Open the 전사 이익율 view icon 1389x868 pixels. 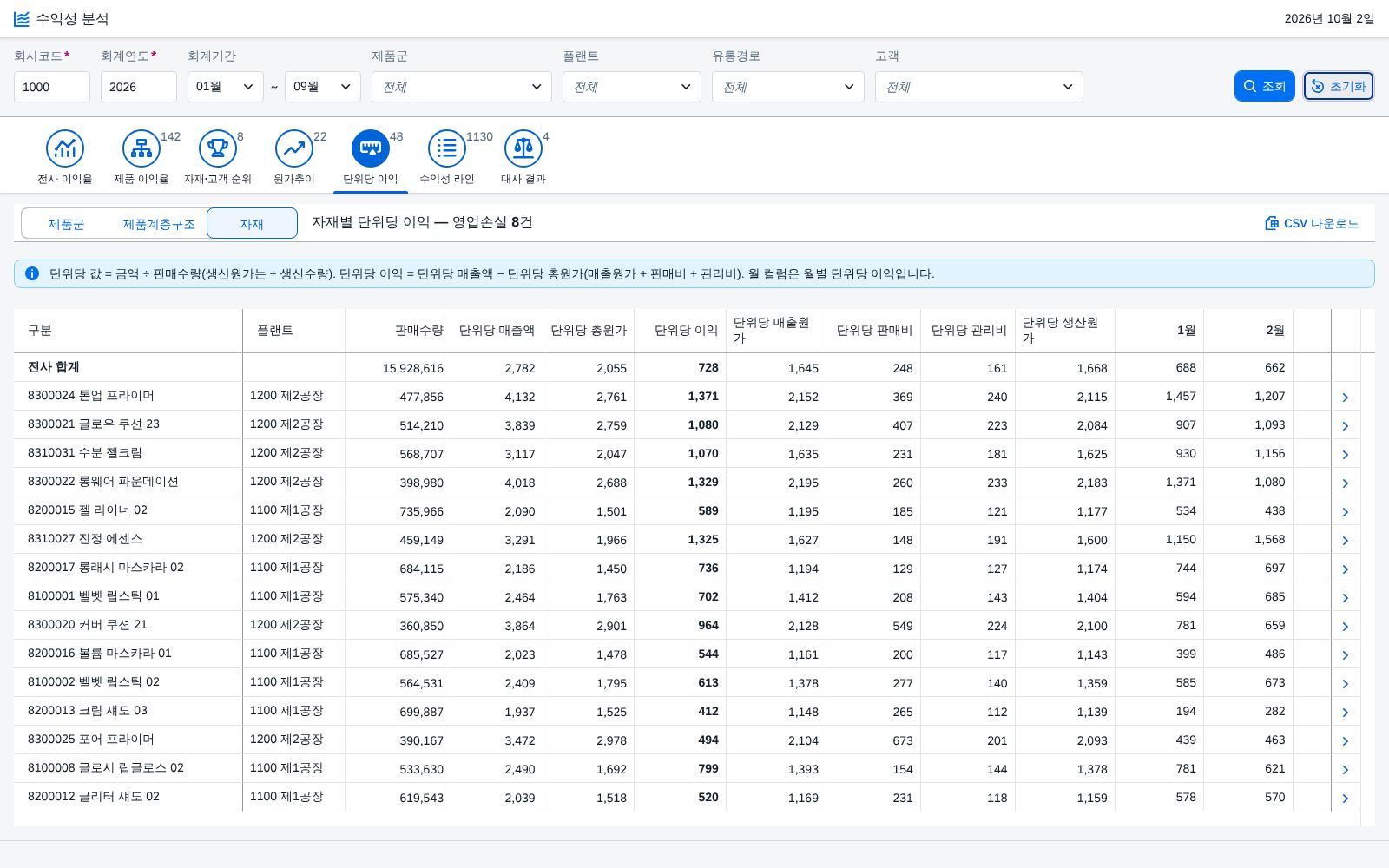65,148
